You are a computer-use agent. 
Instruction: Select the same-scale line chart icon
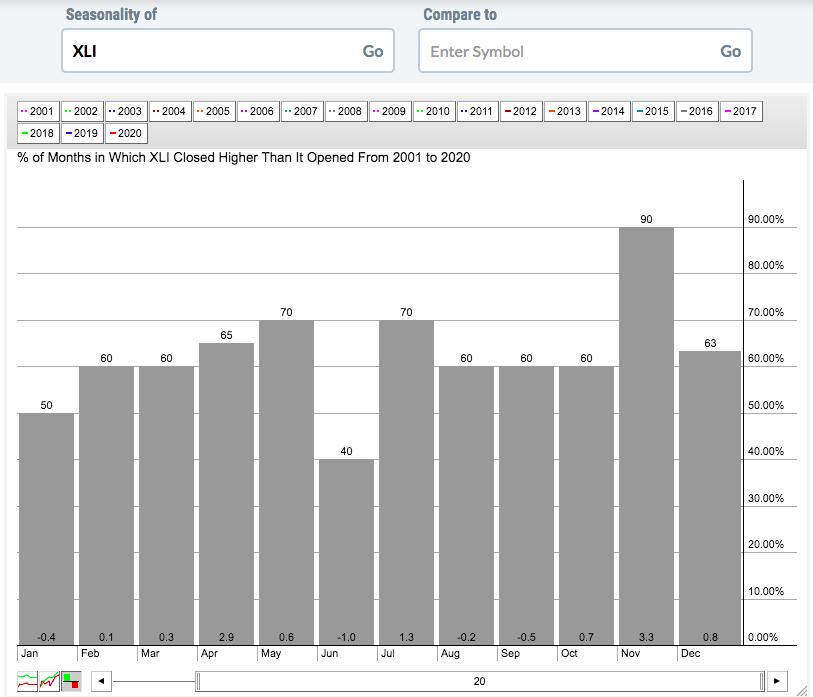(x=49, y=681)
